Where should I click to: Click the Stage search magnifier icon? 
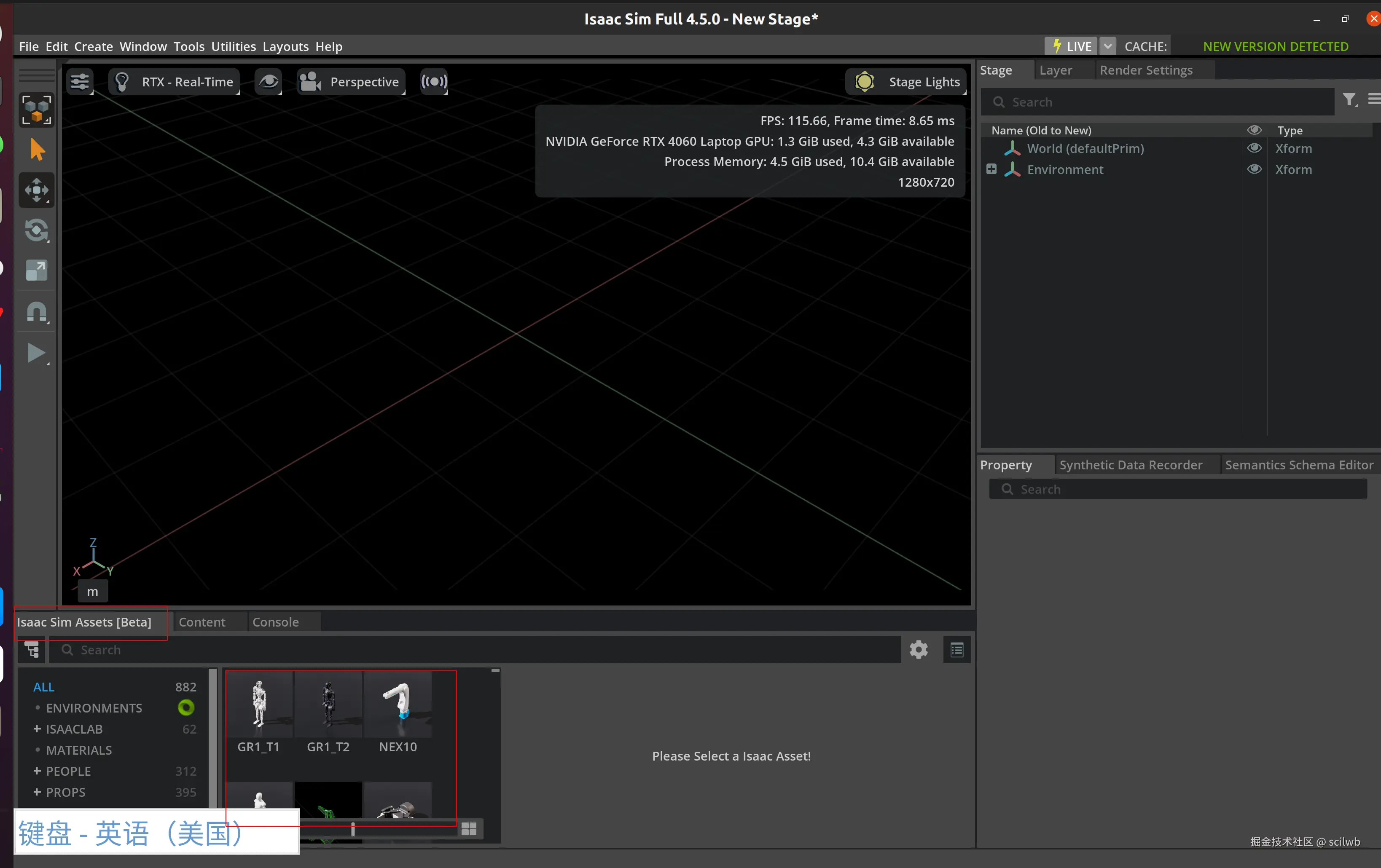[x=999, y=102]
